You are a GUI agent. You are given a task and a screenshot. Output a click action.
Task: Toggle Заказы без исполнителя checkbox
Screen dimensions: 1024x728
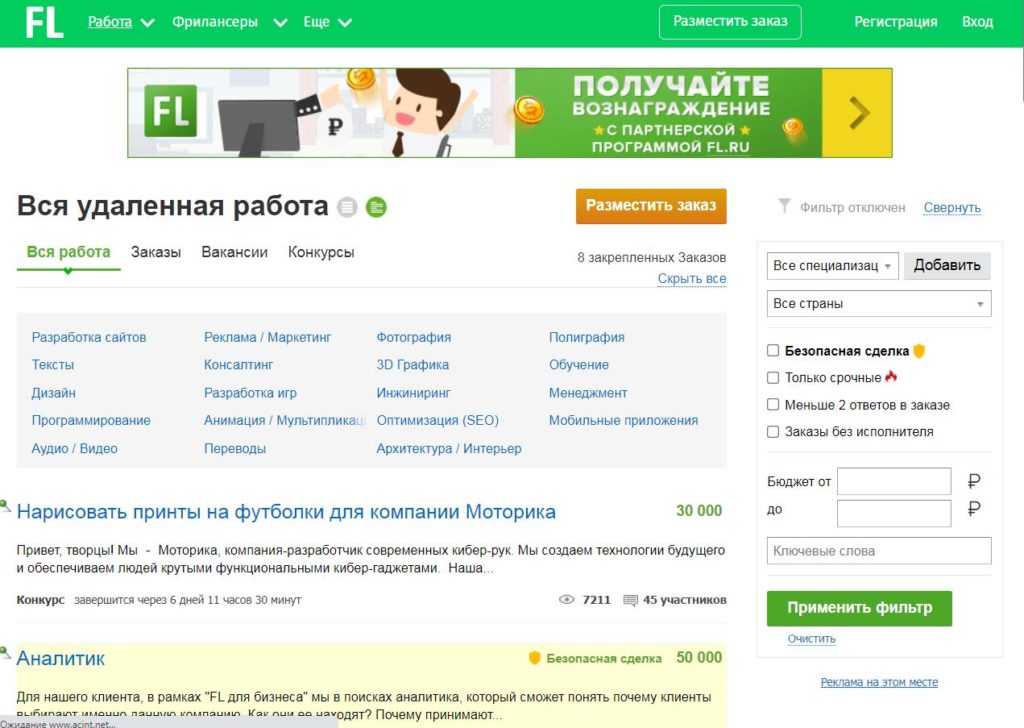pos(773,432)
